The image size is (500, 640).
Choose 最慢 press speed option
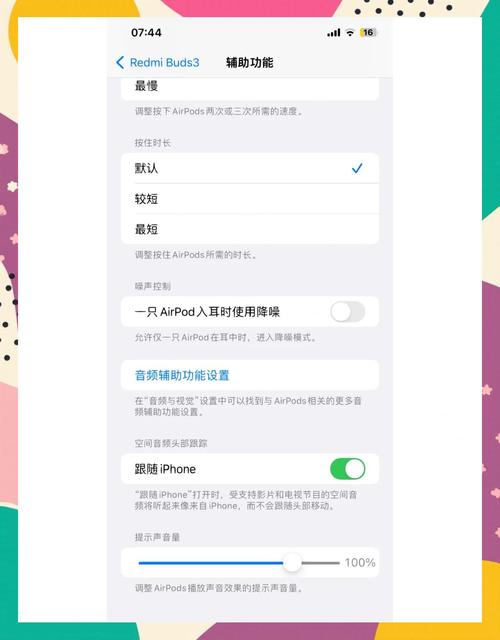pos(250,89)
